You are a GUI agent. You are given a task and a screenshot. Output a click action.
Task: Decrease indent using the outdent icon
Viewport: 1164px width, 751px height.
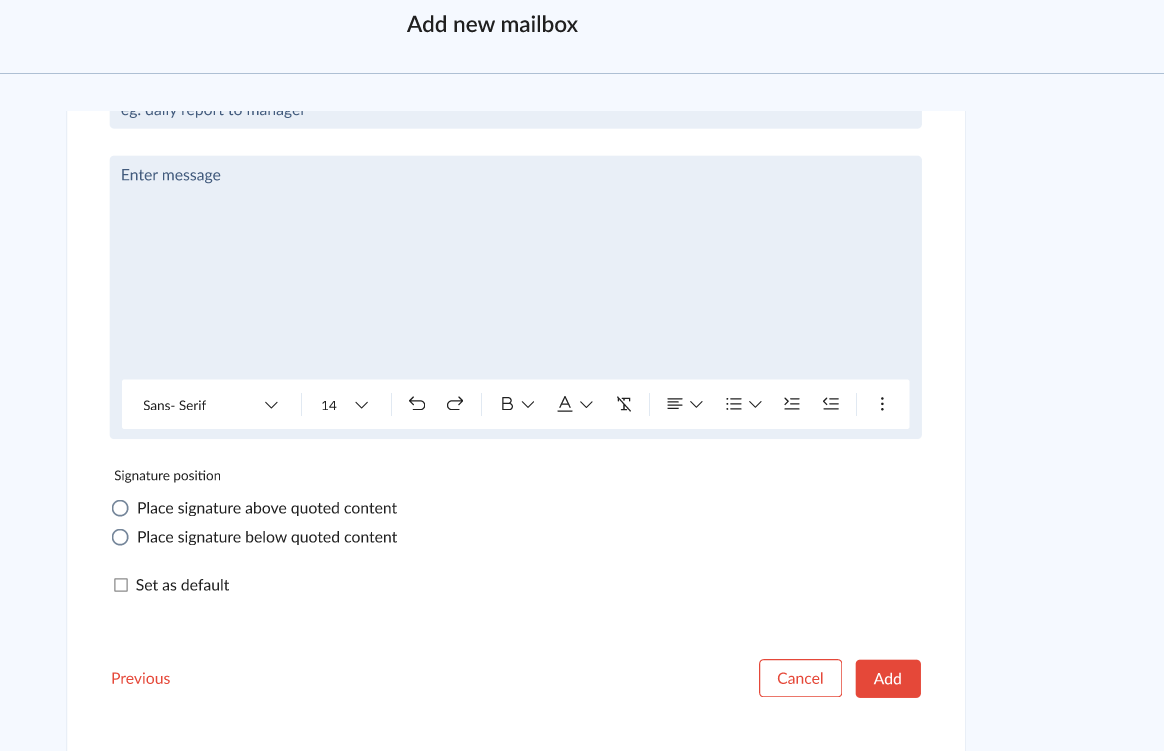coord(830,404)
